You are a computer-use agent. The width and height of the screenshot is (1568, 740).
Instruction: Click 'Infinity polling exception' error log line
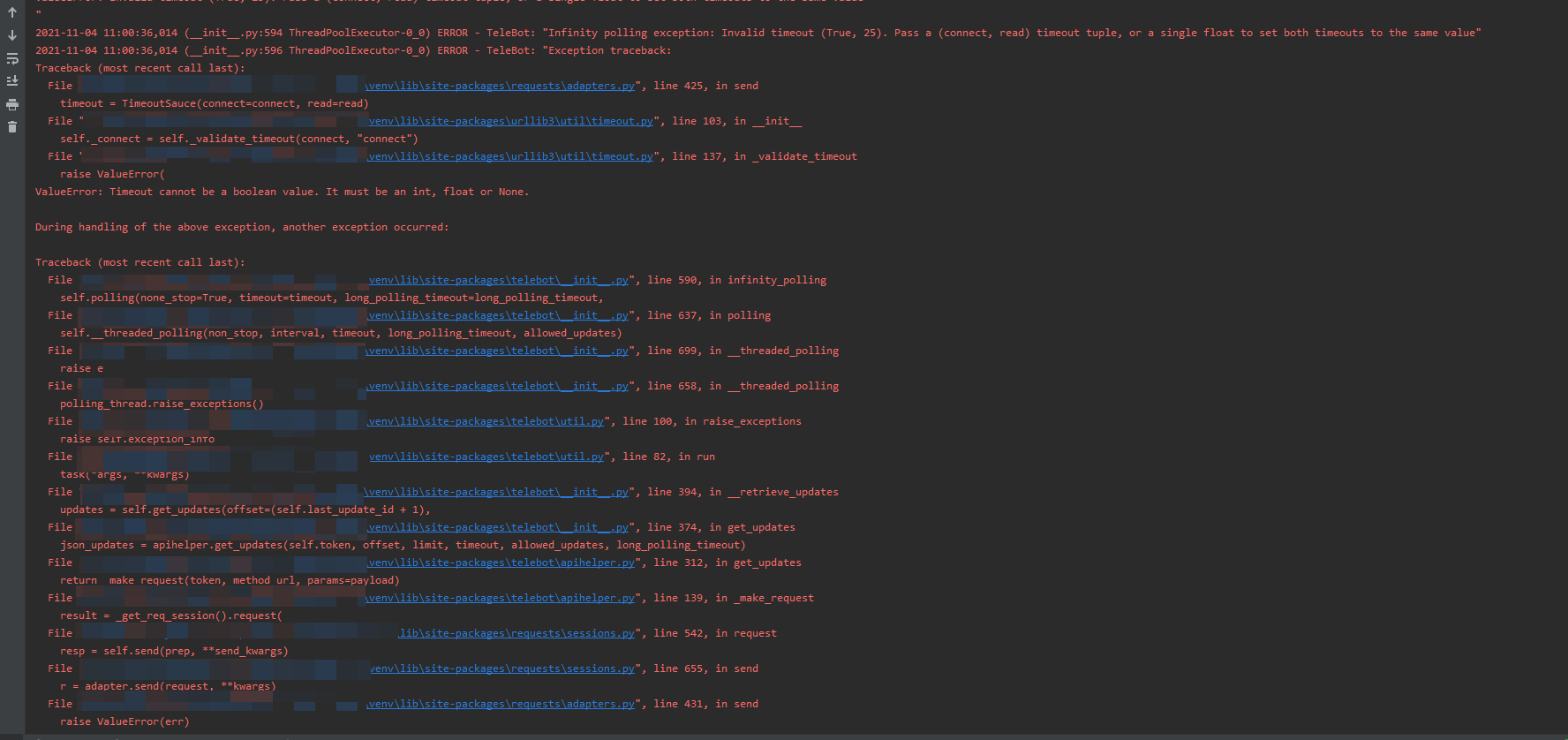click(758, 33)
